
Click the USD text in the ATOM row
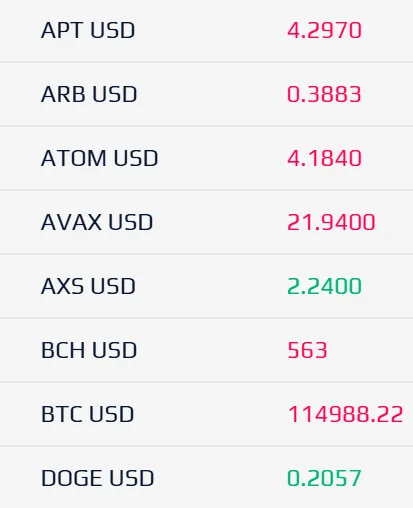point(135,158)
